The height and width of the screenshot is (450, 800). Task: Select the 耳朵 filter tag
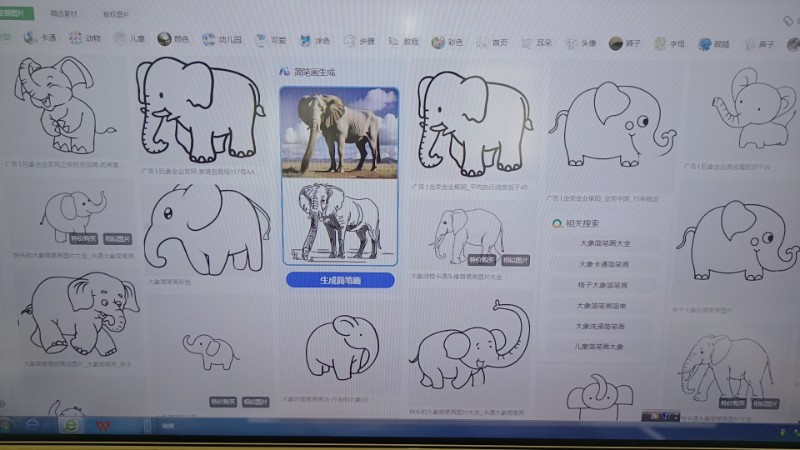[536, 43]
